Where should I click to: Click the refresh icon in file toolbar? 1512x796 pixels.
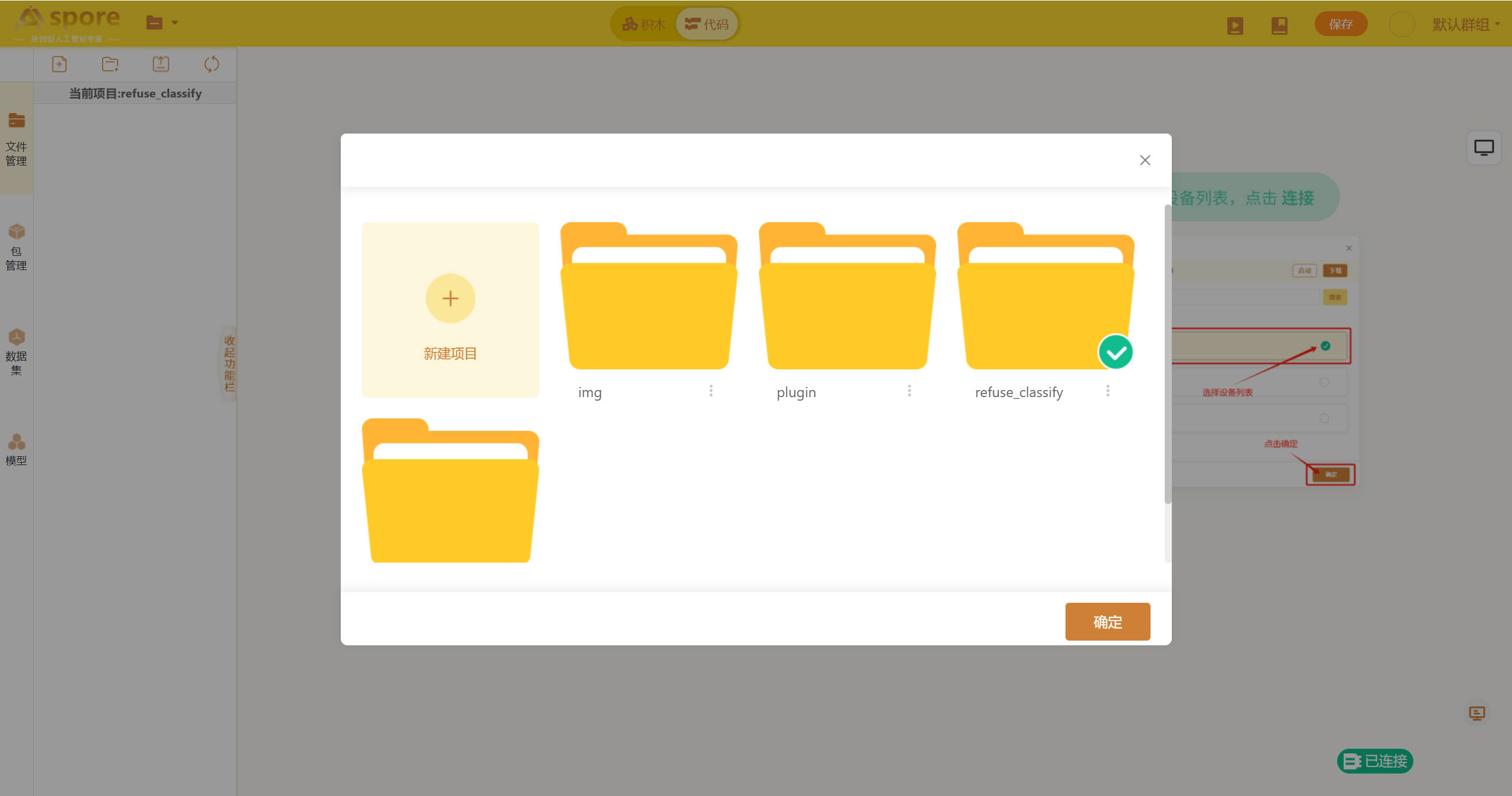click(211, 64)
